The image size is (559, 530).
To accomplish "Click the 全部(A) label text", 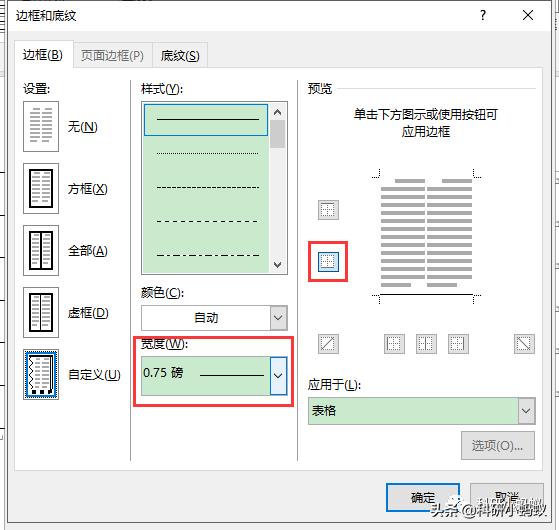I will coord(88,251).
